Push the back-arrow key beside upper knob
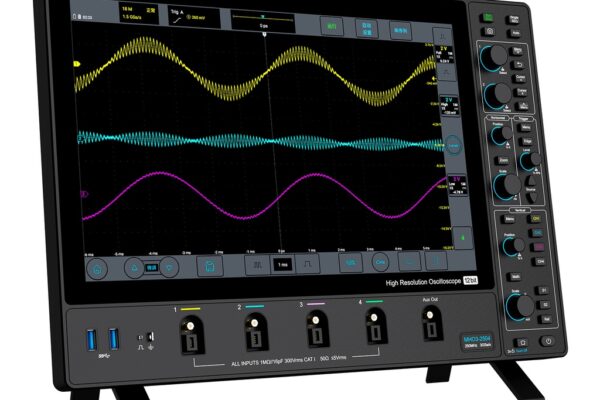The height and width of the screenshot is (400, 600). 519,65
